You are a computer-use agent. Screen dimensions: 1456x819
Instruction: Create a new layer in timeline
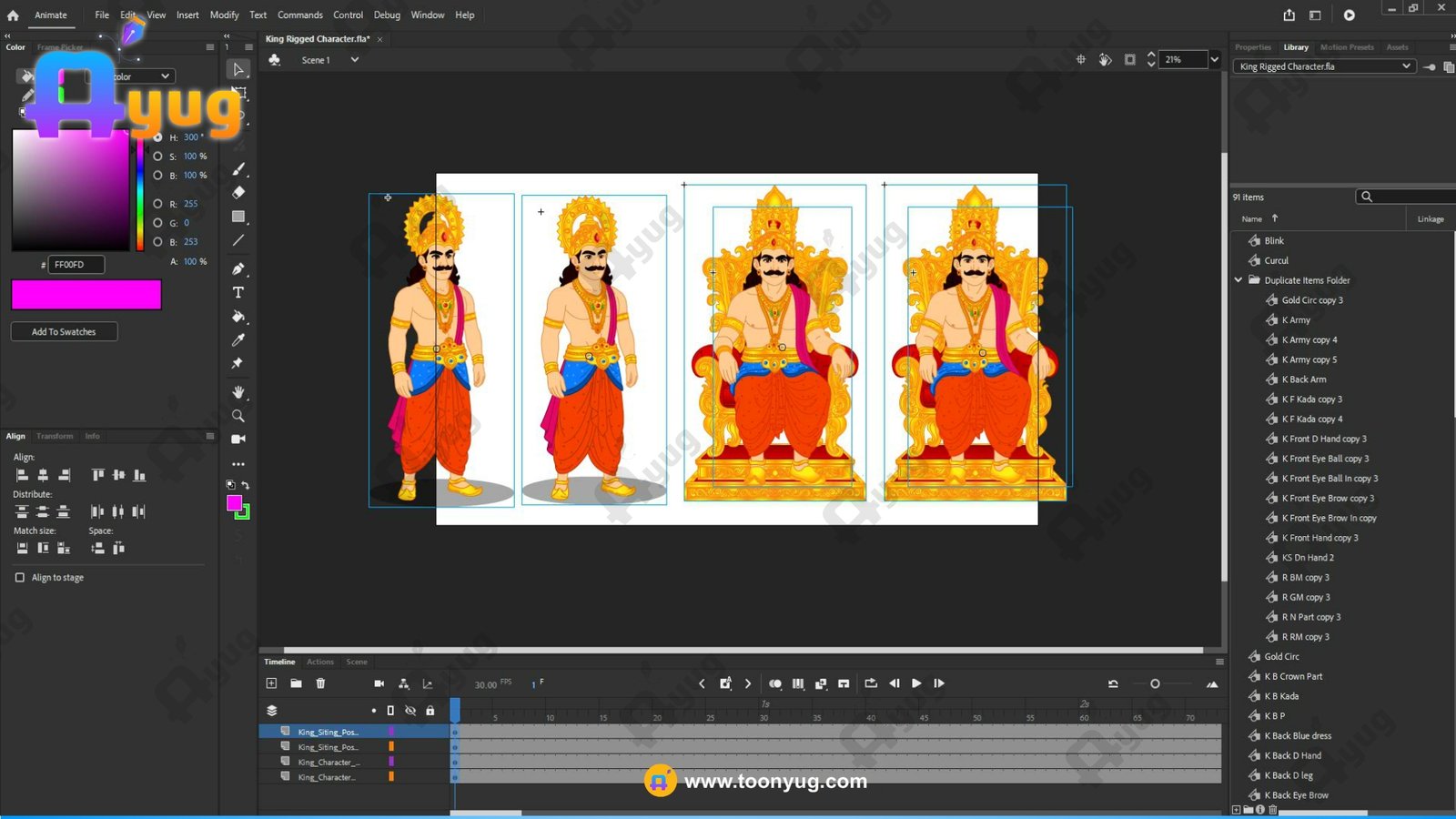click(271, 683)
